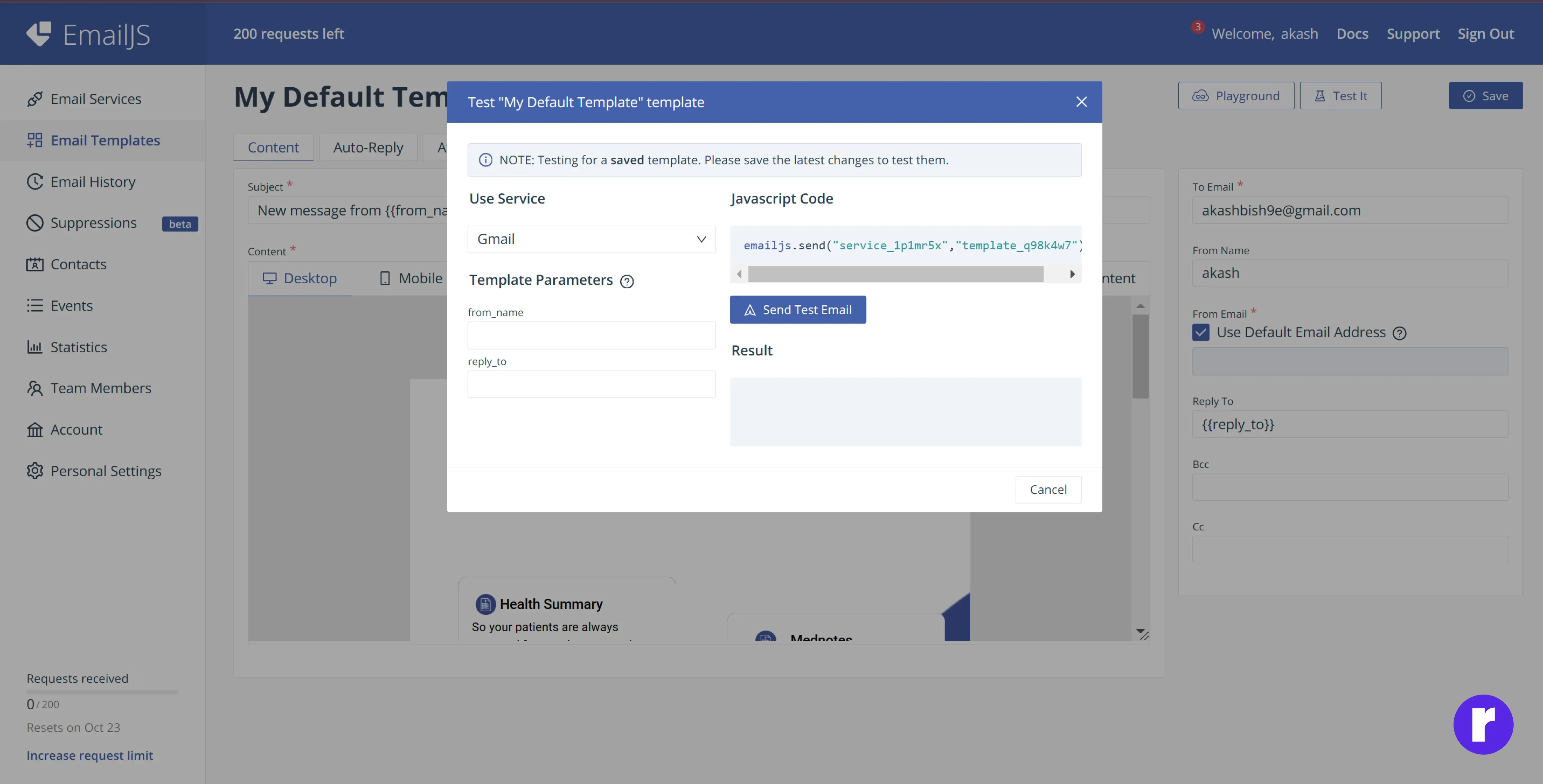Switch to the Content tab

(x=273, y=147)
